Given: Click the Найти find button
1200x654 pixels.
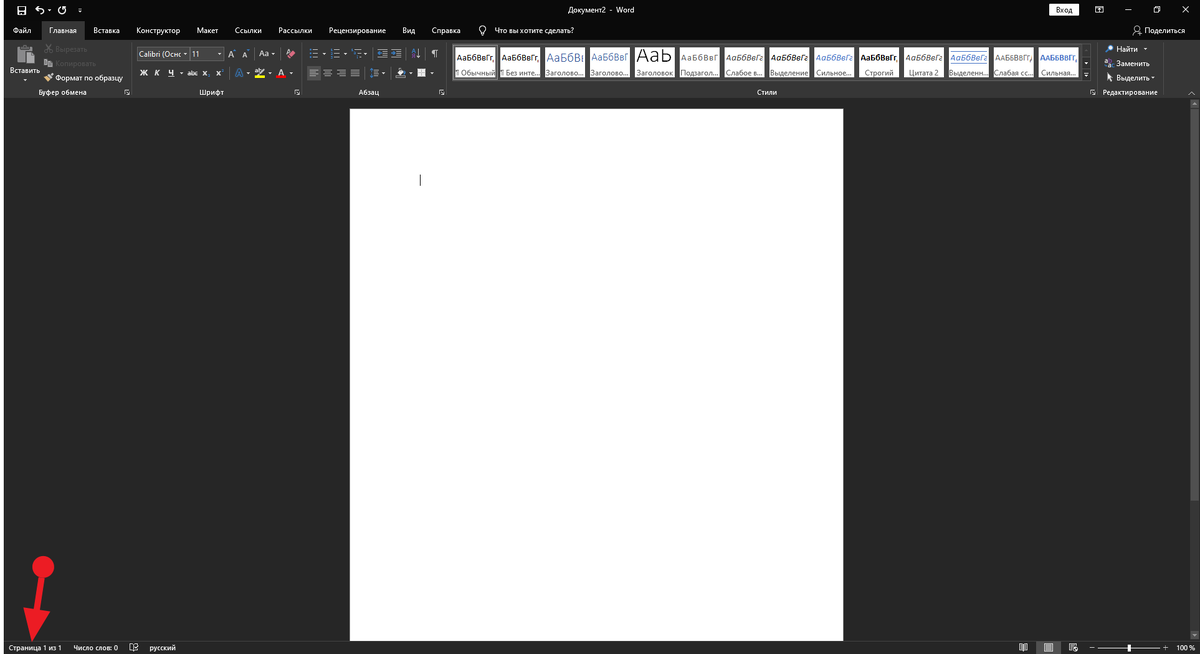Looking at the screenshot, I should 1126,49.
